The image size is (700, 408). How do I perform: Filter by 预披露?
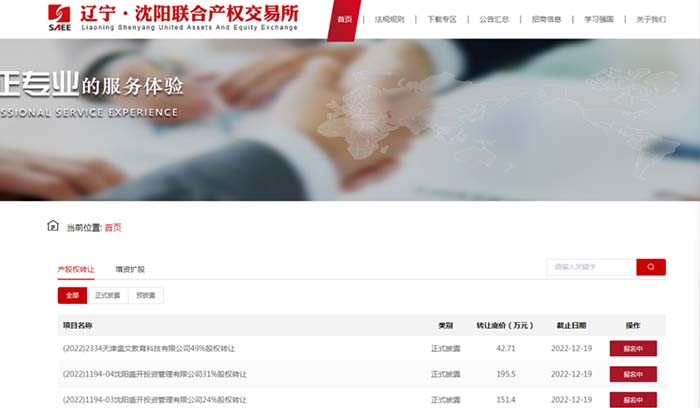[146, 295]
